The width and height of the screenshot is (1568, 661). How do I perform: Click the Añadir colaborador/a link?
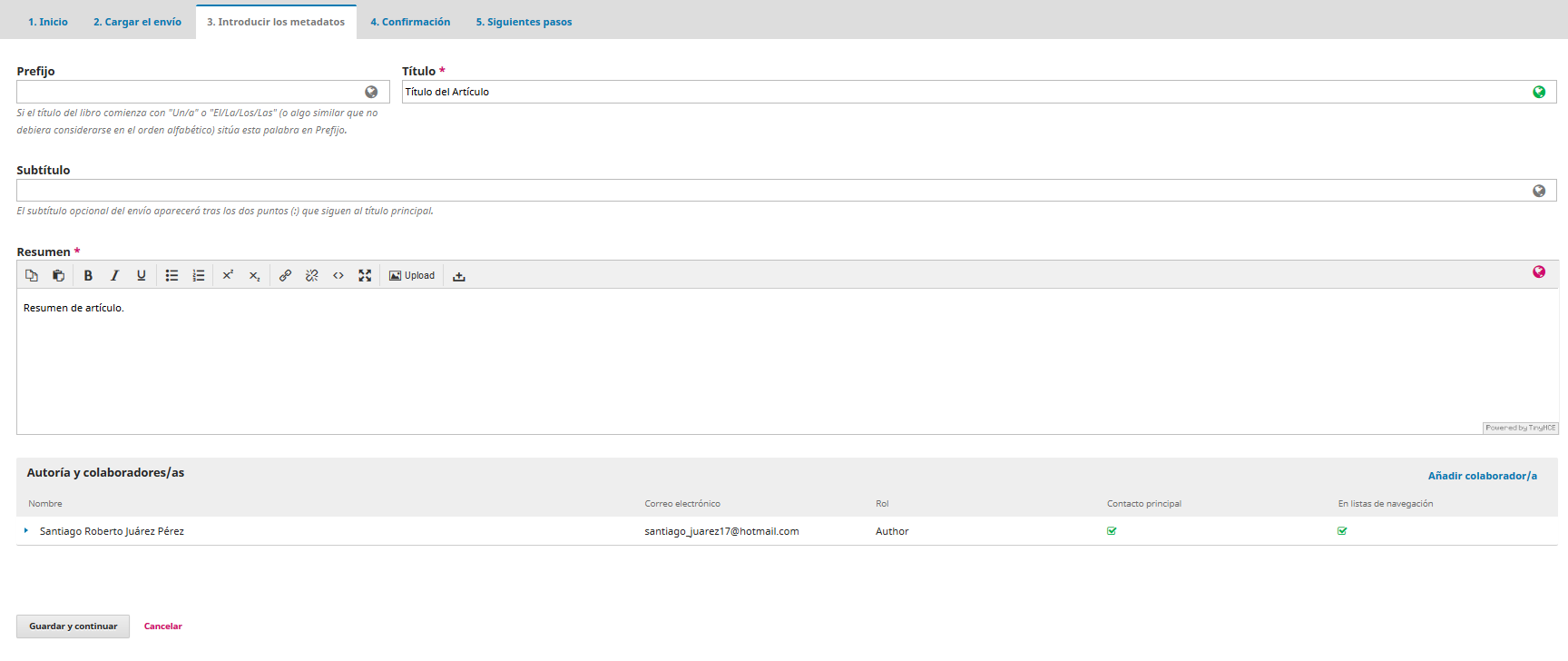(1482, 476)
